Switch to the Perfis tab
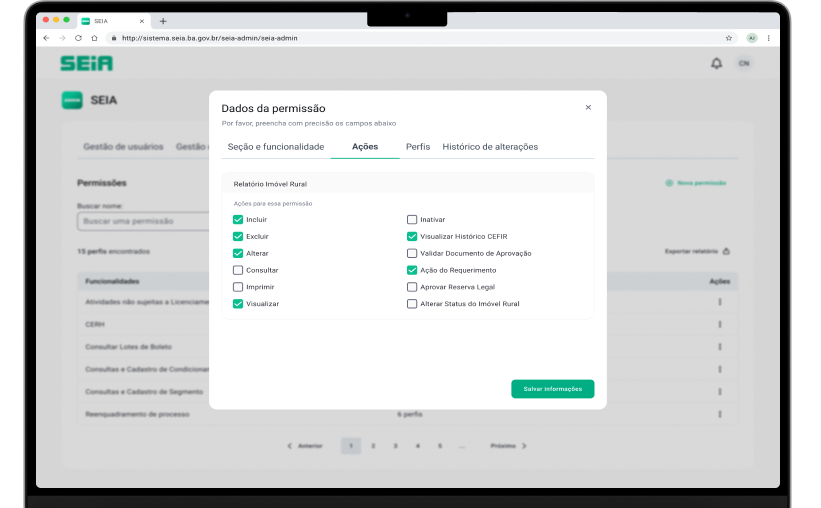This screenshot has height=508, width=821. click(x=418, y=147)
